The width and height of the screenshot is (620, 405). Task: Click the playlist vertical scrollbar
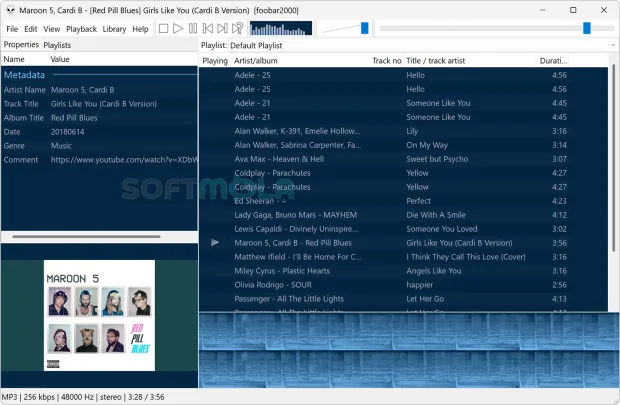coord(613,158)
